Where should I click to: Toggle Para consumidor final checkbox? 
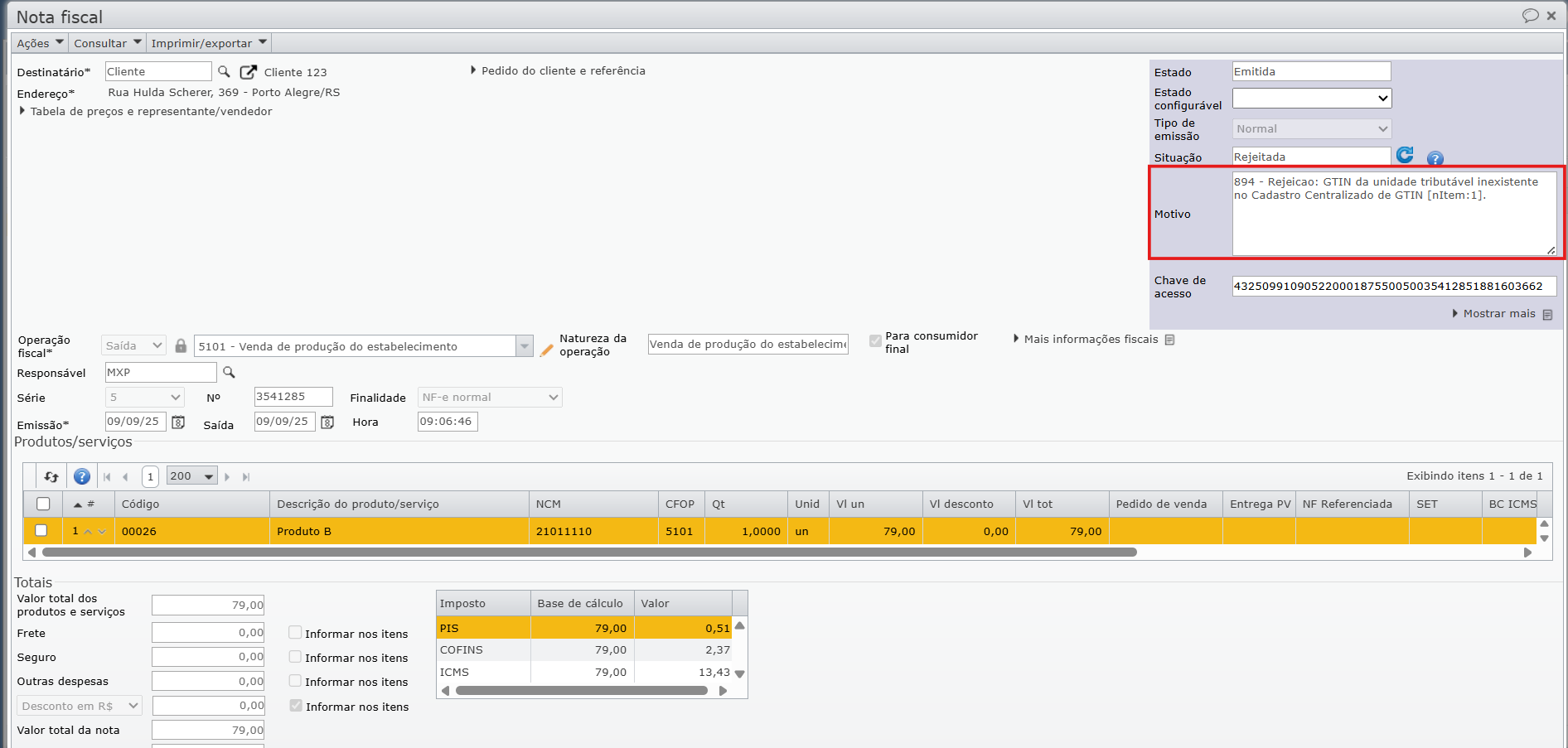(x=875, y=340)
